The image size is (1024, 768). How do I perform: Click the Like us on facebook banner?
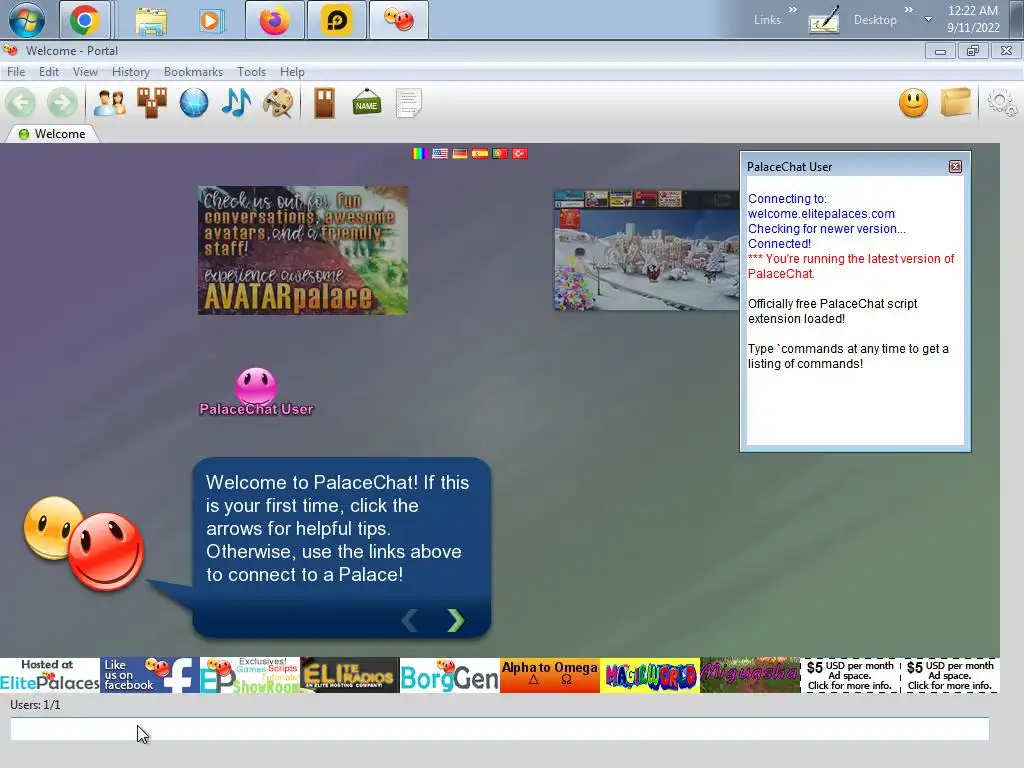click(x=150, y=675)
